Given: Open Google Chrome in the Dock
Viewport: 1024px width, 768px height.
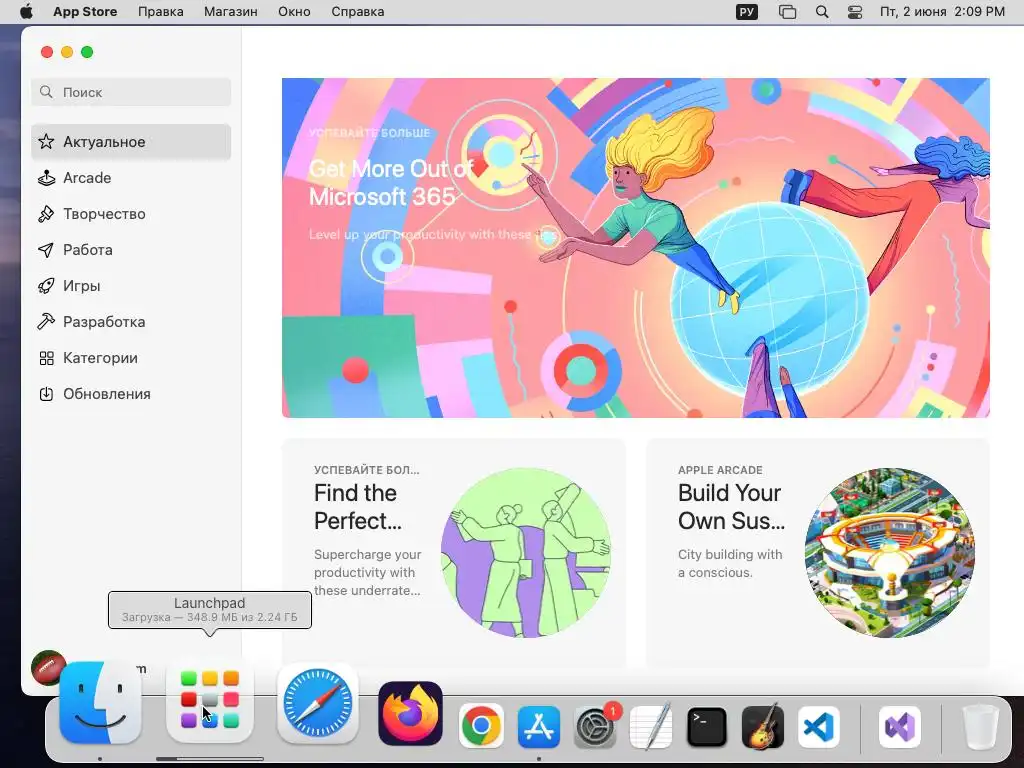Looking at the screenshot, I should click(x=481, y=726).
